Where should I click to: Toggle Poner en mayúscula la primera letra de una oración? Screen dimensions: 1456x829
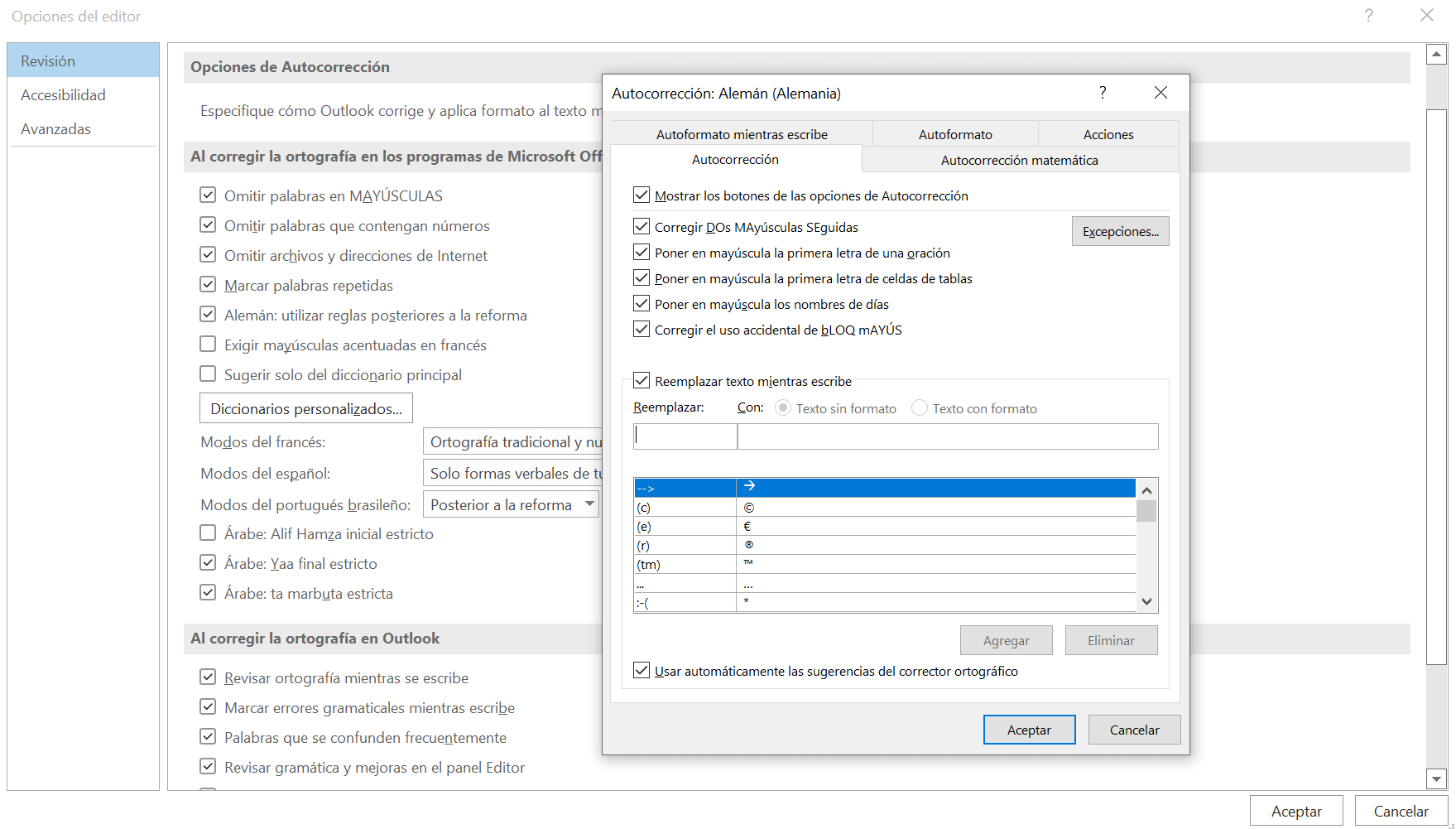tap(642, 253)
